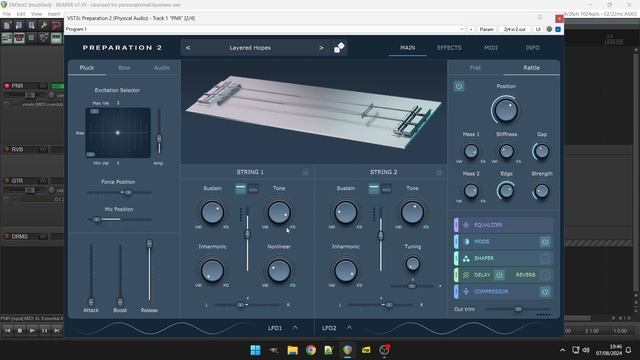Open the Program 1 preset dropdown
Screen dimensions: 640x360
pyautogui.click(x=264, y=29)
